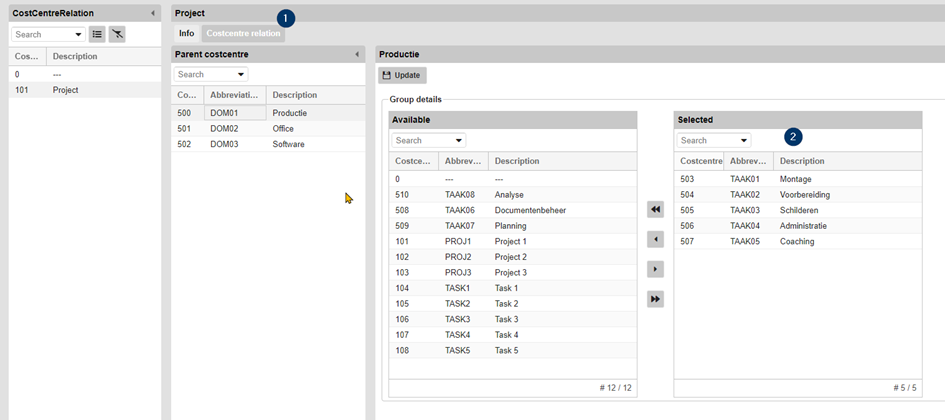The image size is (945, 420).
Task: Switch to the Info tab
Action: point(186,33)
